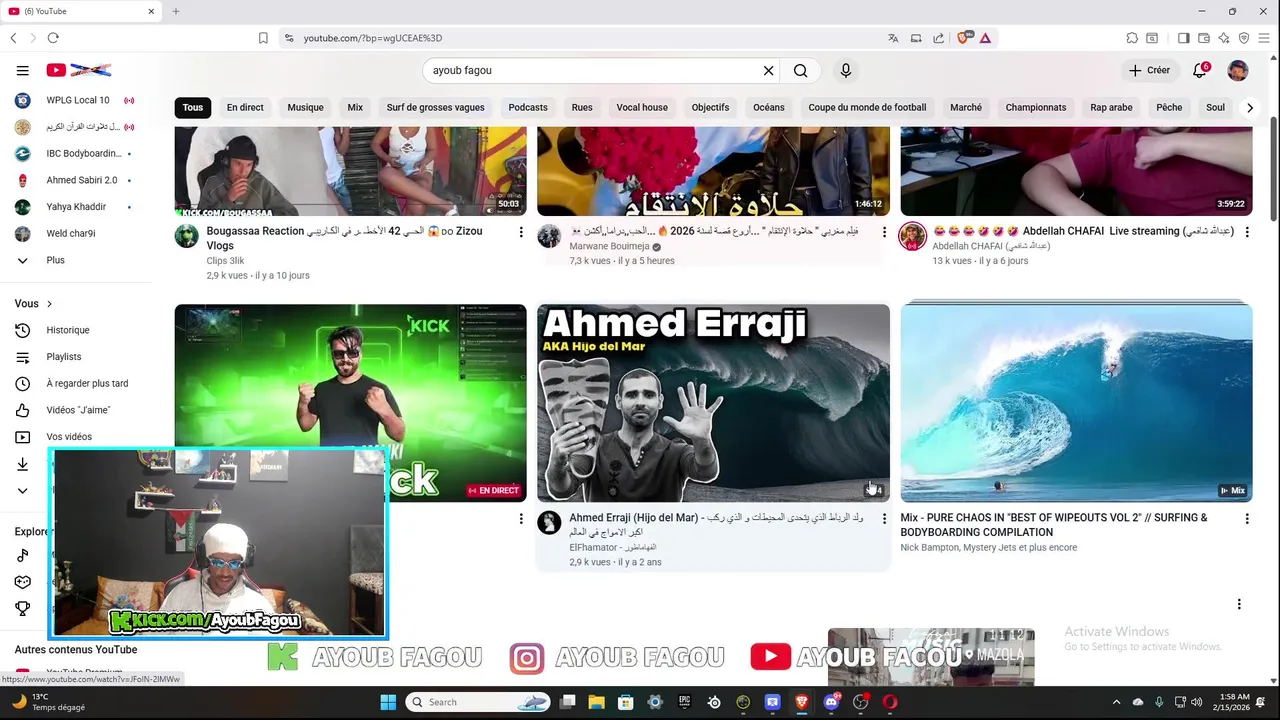Open options for Abdellah CHAFAI live streaming
The height and width of the screenshot is (720, 1280).
[1246, 232]
